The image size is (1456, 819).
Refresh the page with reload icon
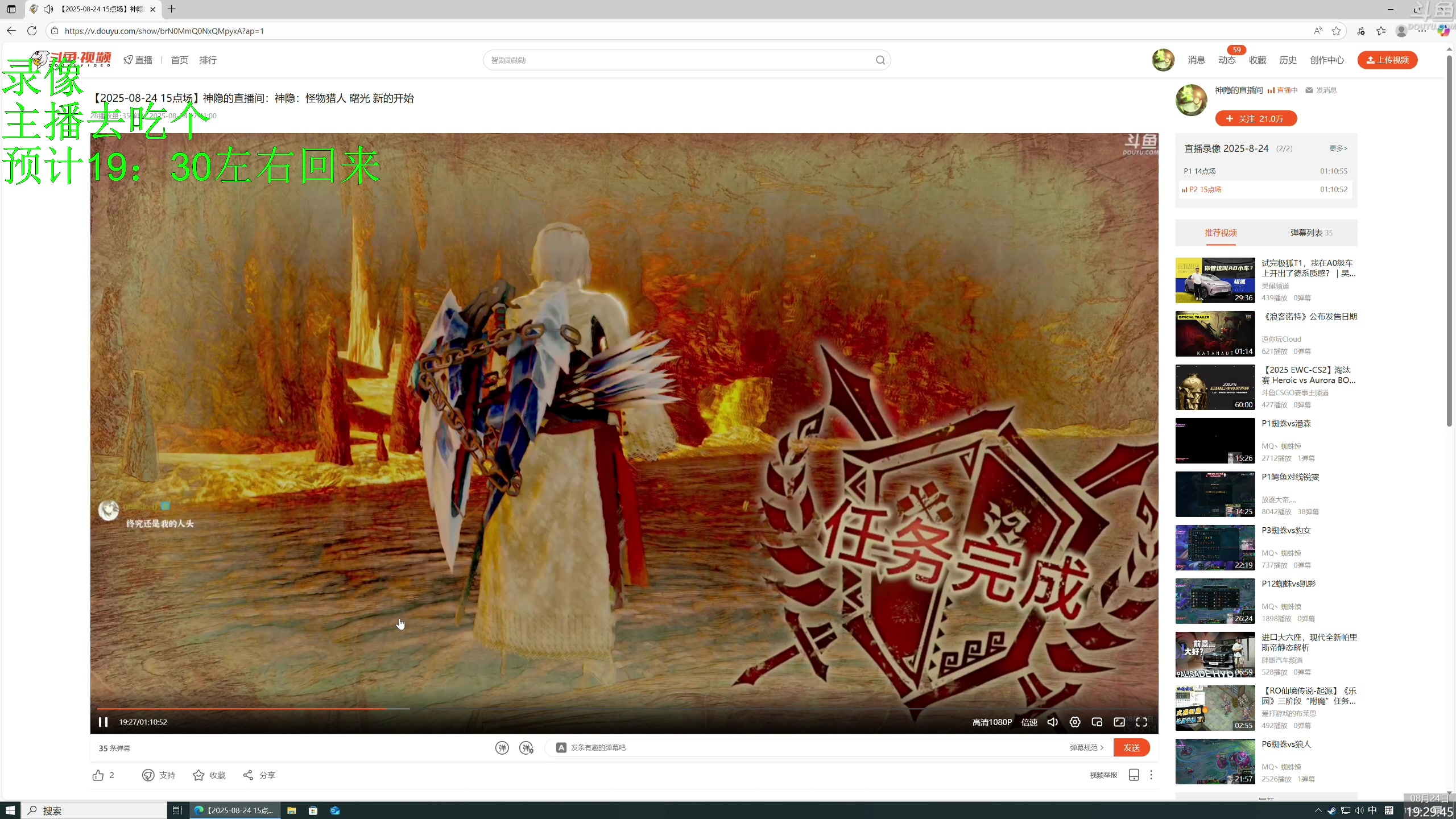point(32,31)
